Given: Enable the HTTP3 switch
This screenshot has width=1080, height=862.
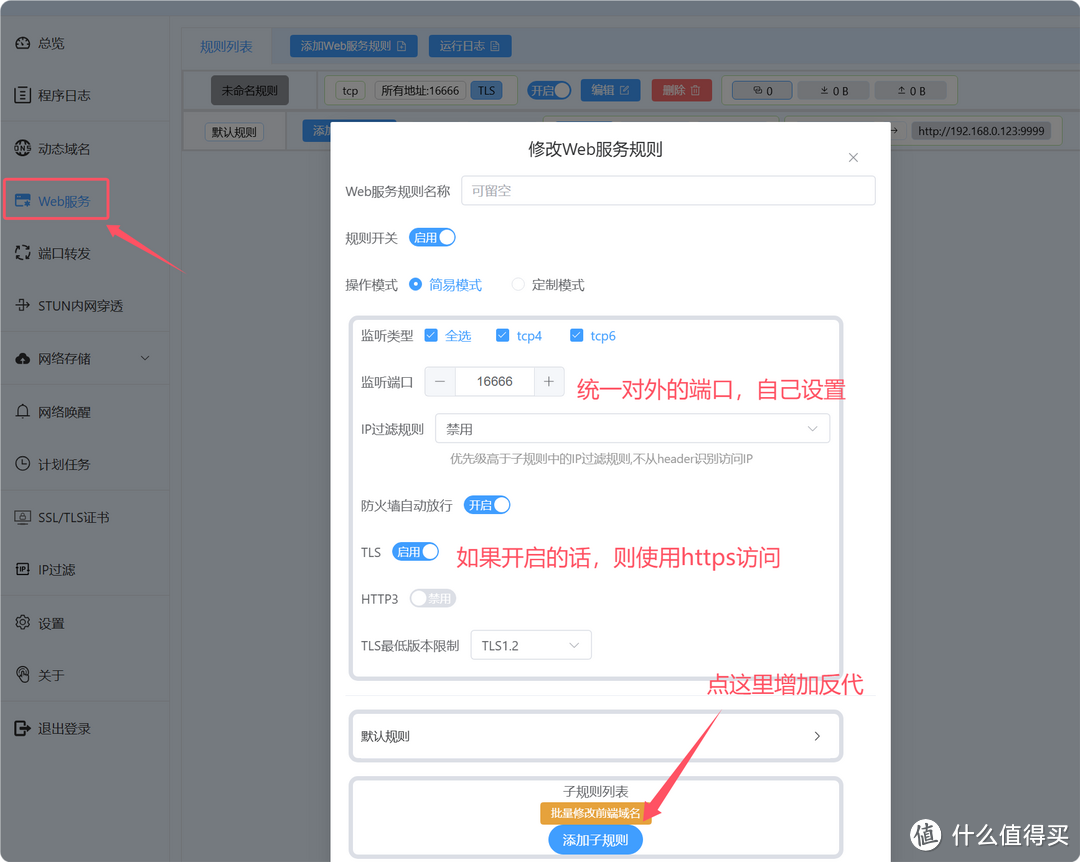Looking at the screenshot, I should coord(433,598).
